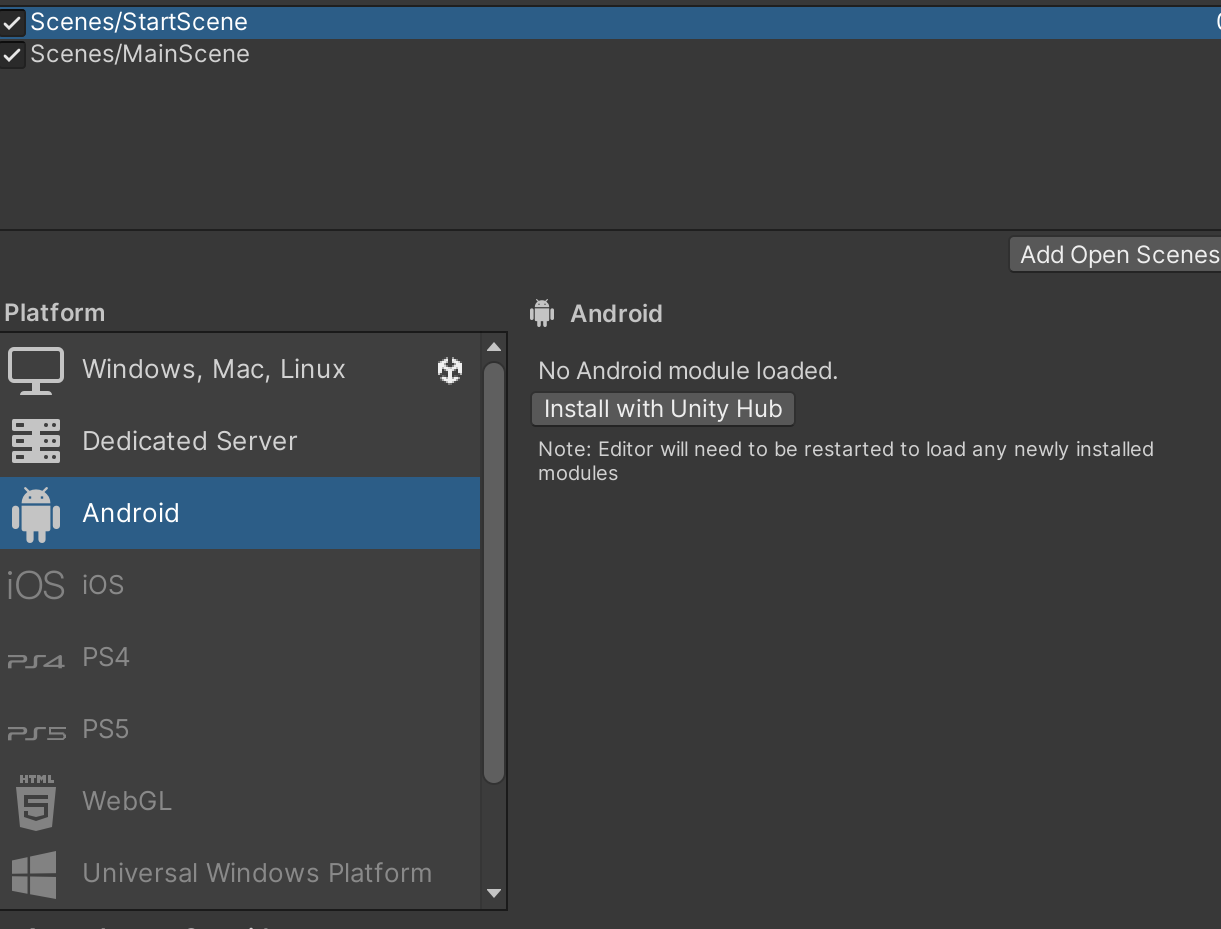This screenshot has height=929, width=1221.
Task: Click the iOS platform icon
Action: (x=36, y=585)
